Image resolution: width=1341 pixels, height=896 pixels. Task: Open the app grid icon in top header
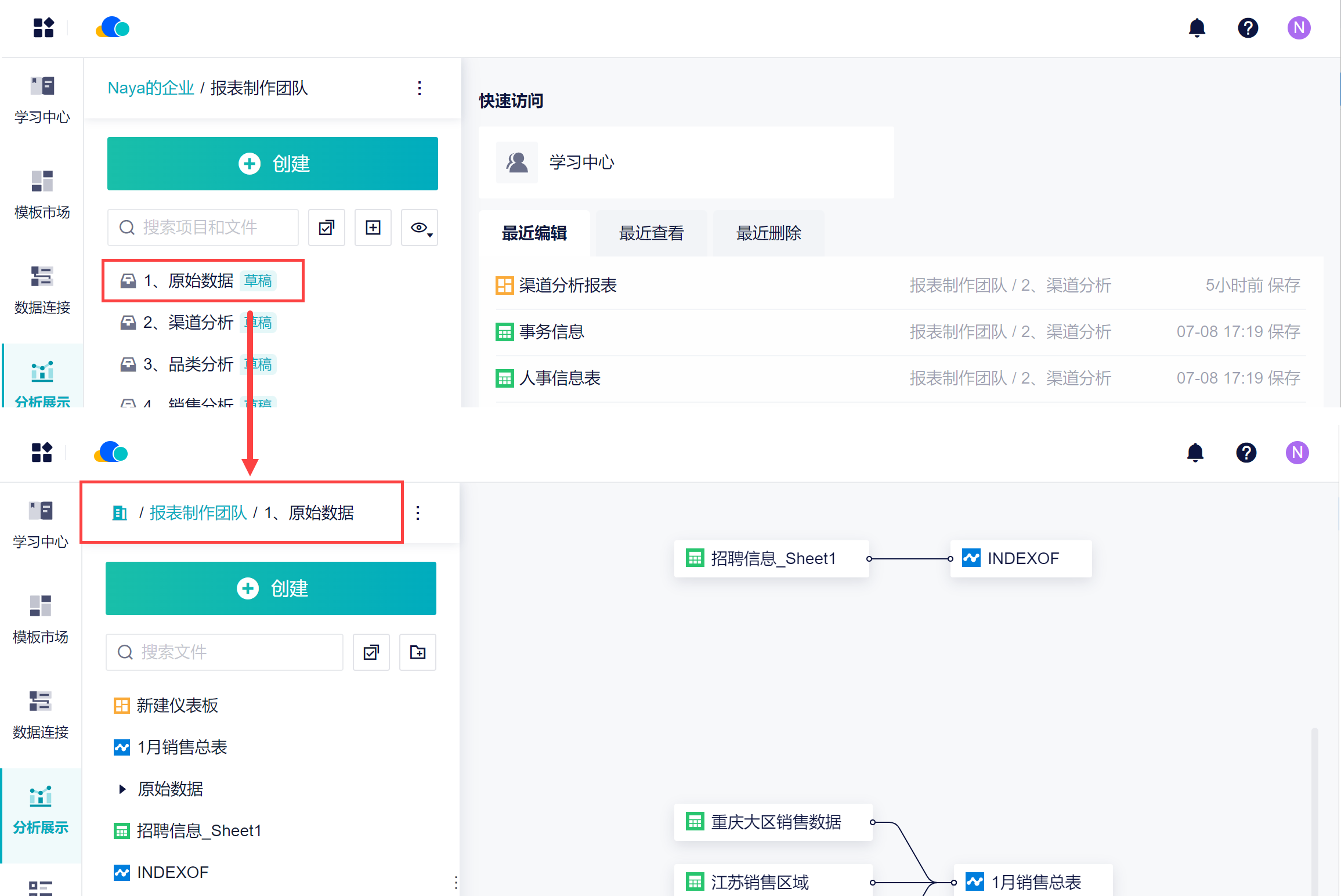[44, 28]
